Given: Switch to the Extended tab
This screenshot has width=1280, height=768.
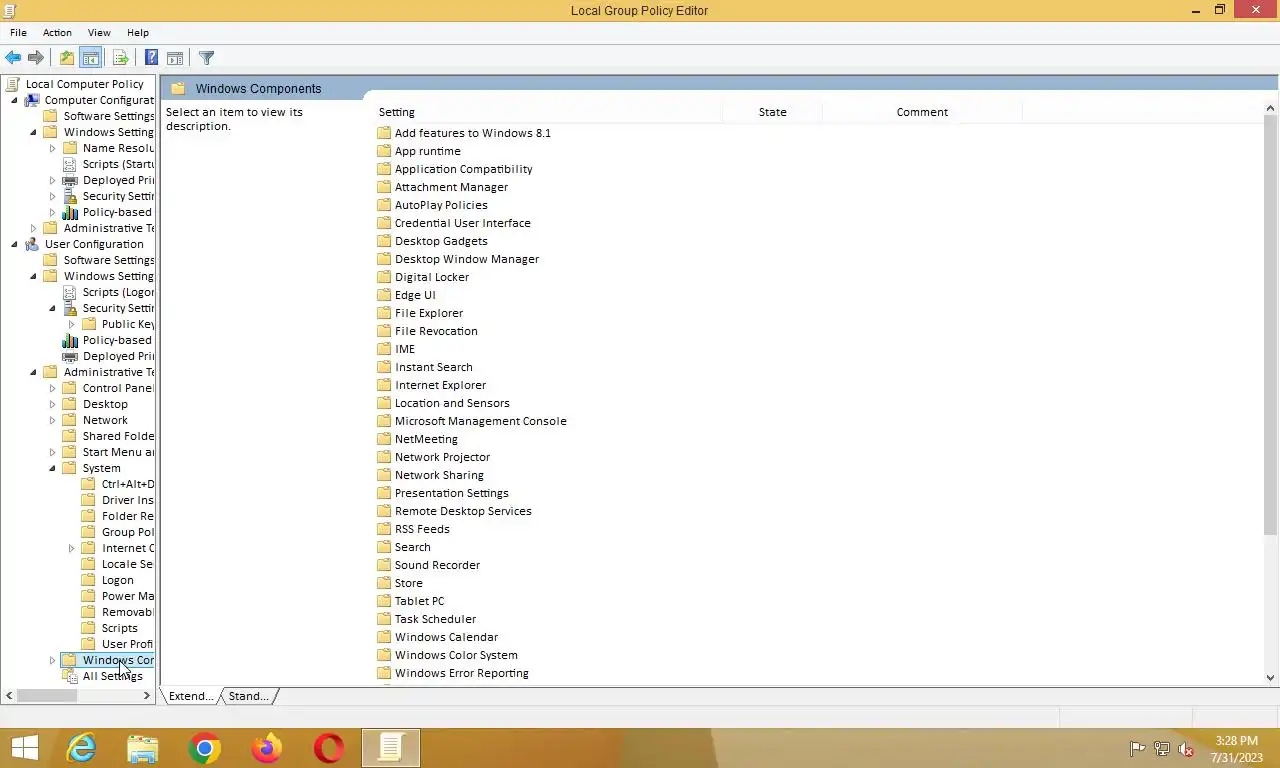Looking at the screenshot, I should click(191, 696).
